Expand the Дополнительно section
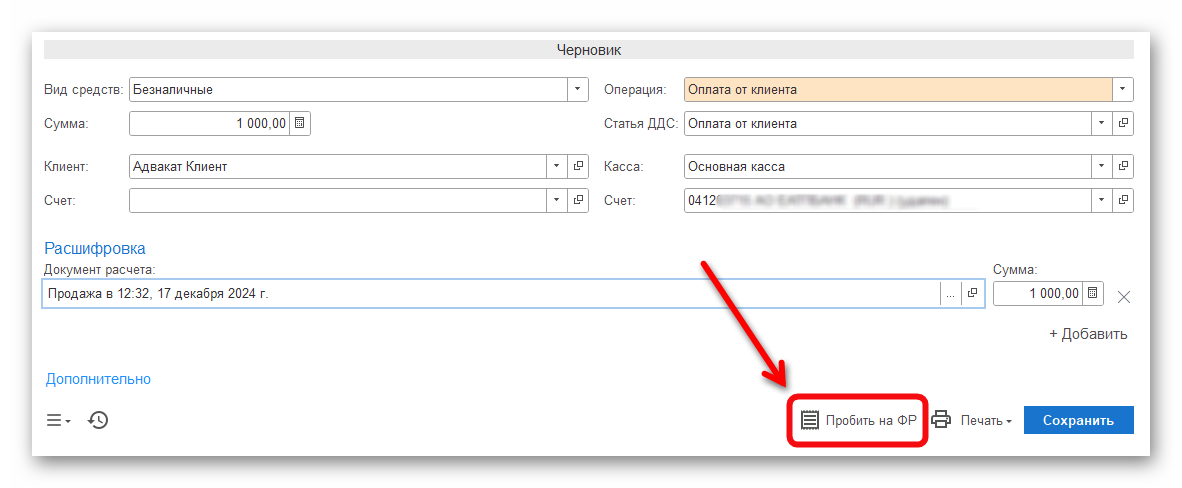 tap(98, 379)
